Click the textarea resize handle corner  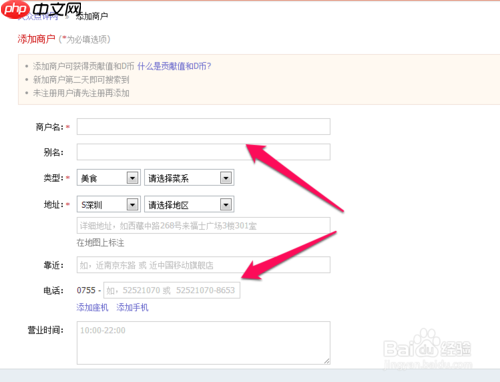pos(327,361)
